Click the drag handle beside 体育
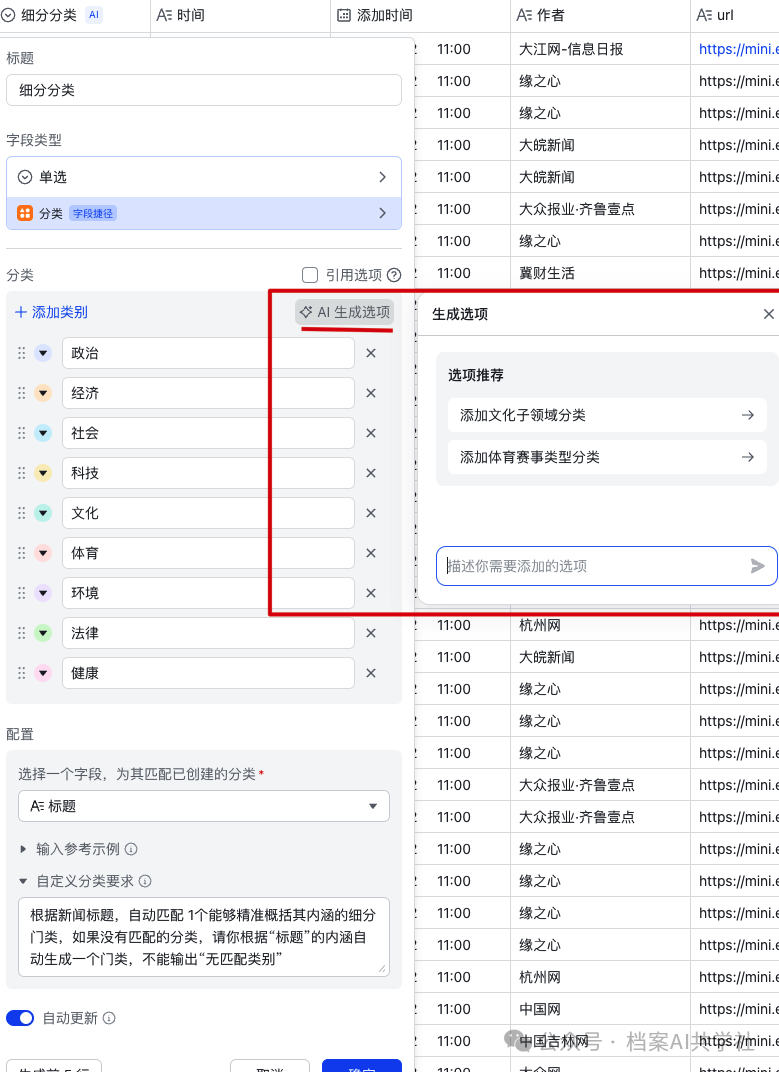 point(21,553)
